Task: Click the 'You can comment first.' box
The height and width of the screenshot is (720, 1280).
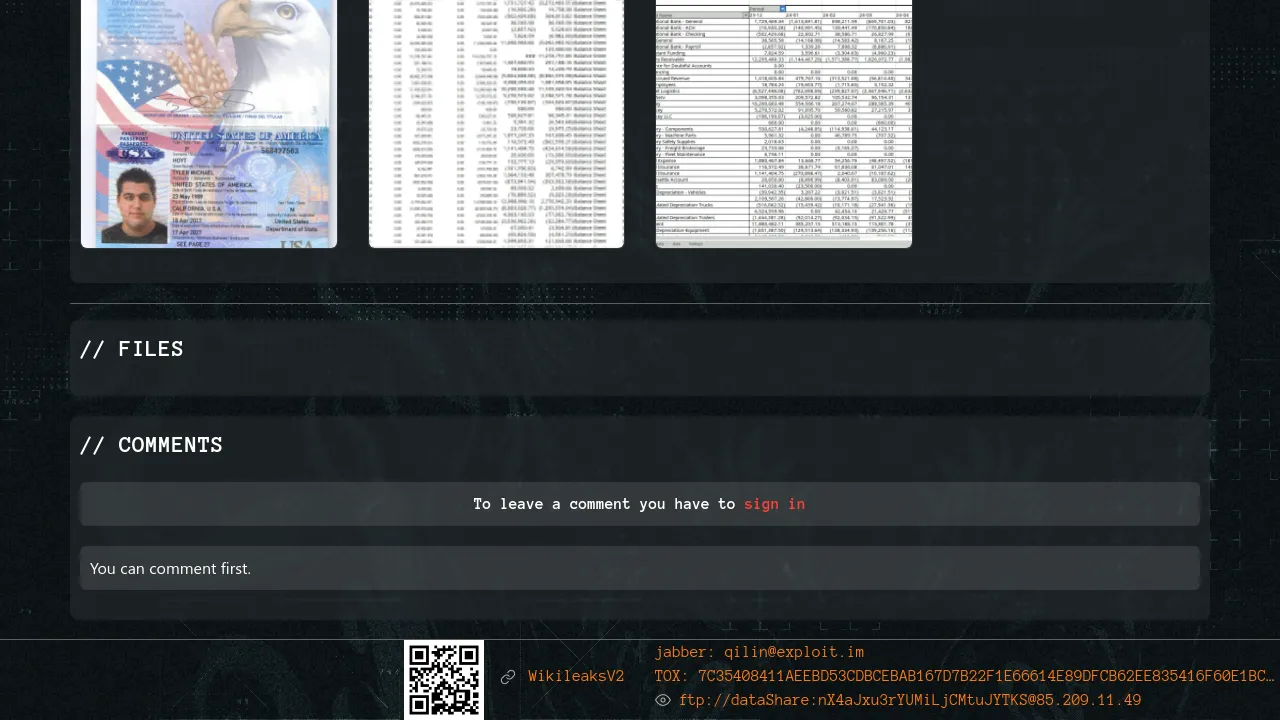Action: [640, 568]
